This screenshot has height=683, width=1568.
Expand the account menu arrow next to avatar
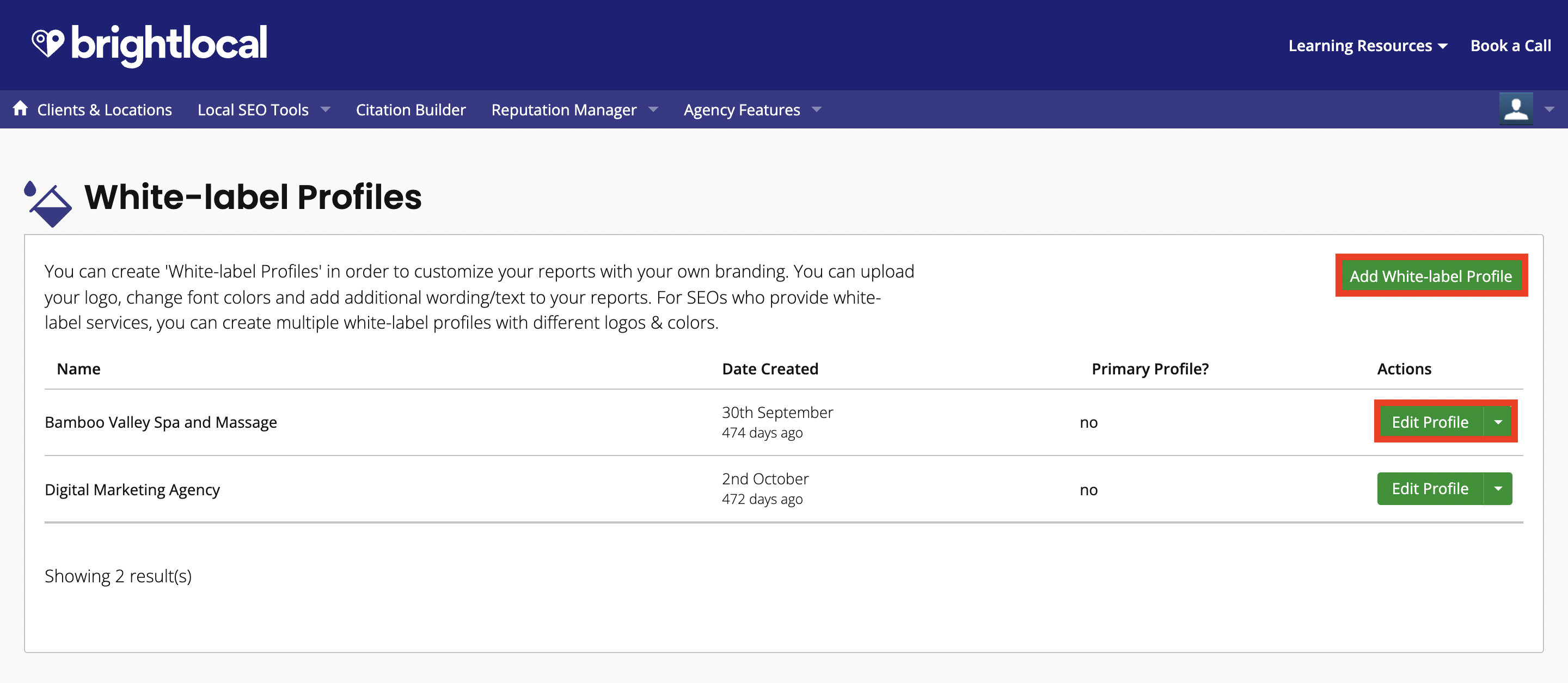1549,109
